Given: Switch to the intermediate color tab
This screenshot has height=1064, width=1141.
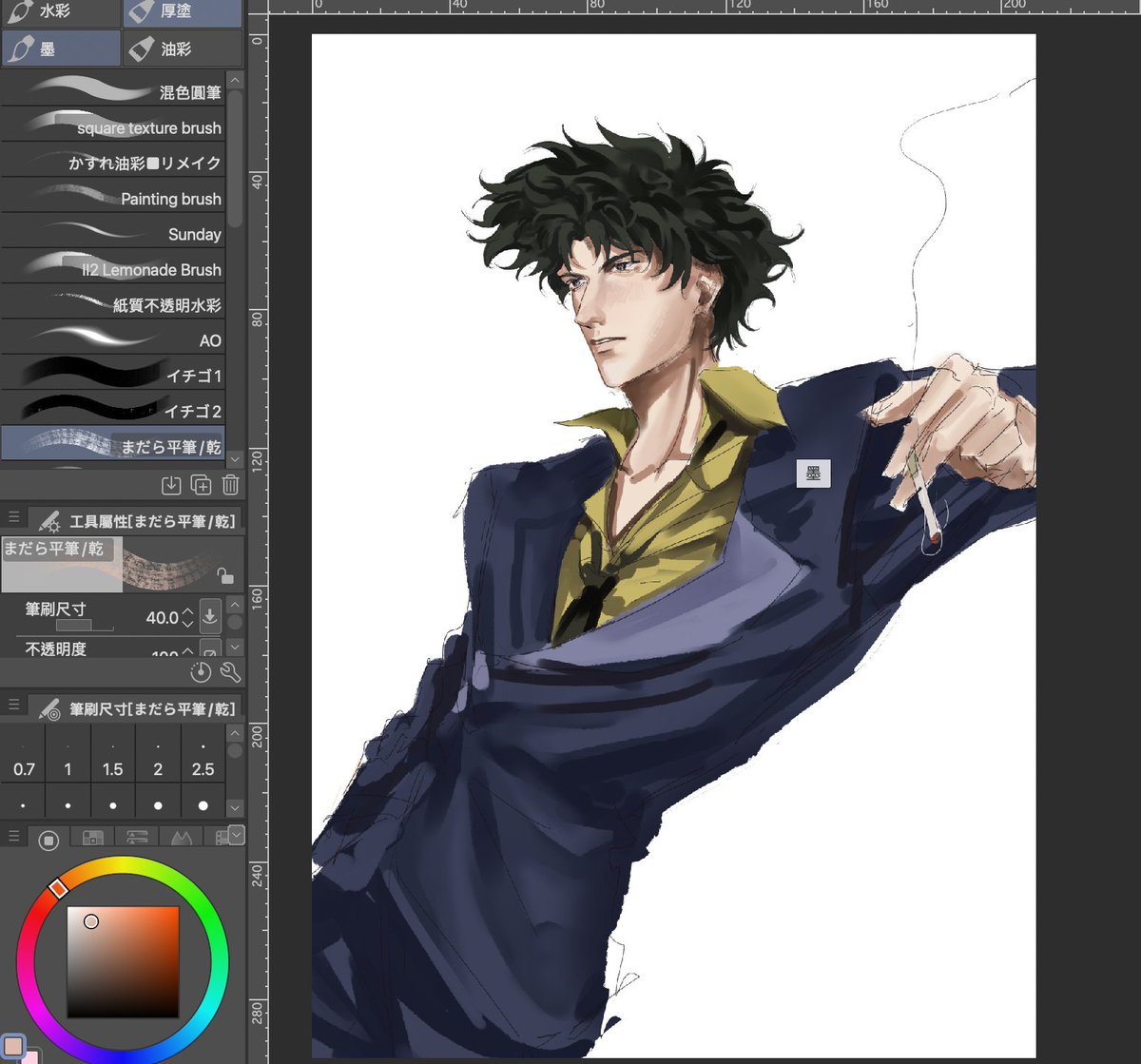Looking at the screenshot, I should (x=181, y=838).
